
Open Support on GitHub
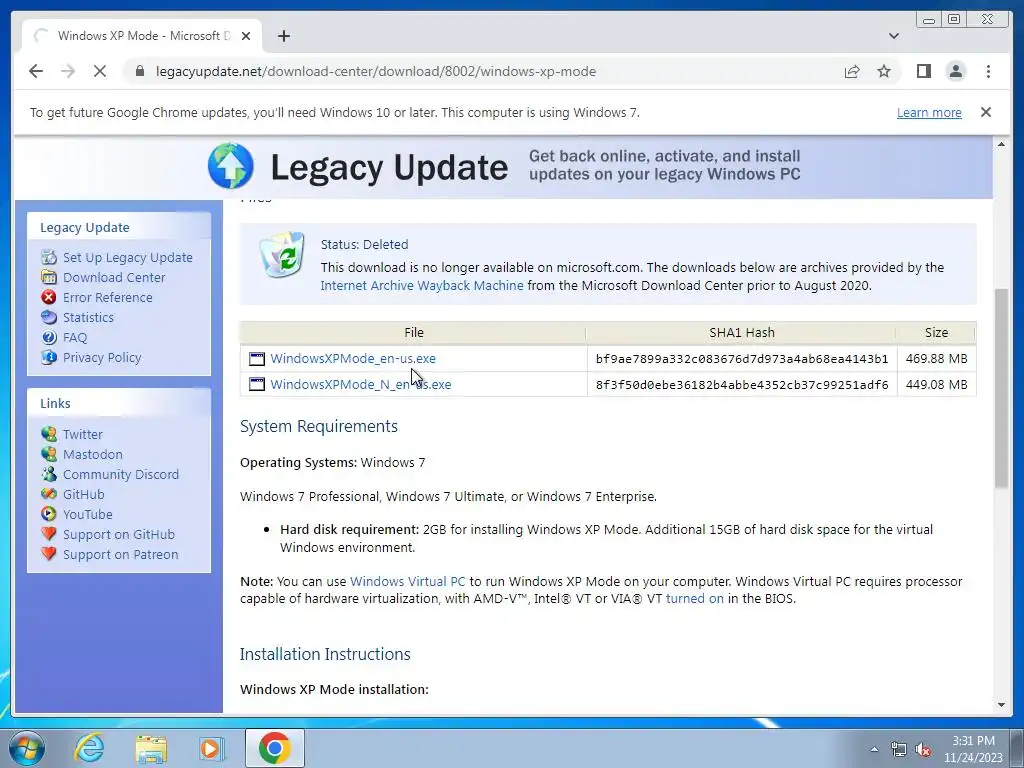pos(119,534)
